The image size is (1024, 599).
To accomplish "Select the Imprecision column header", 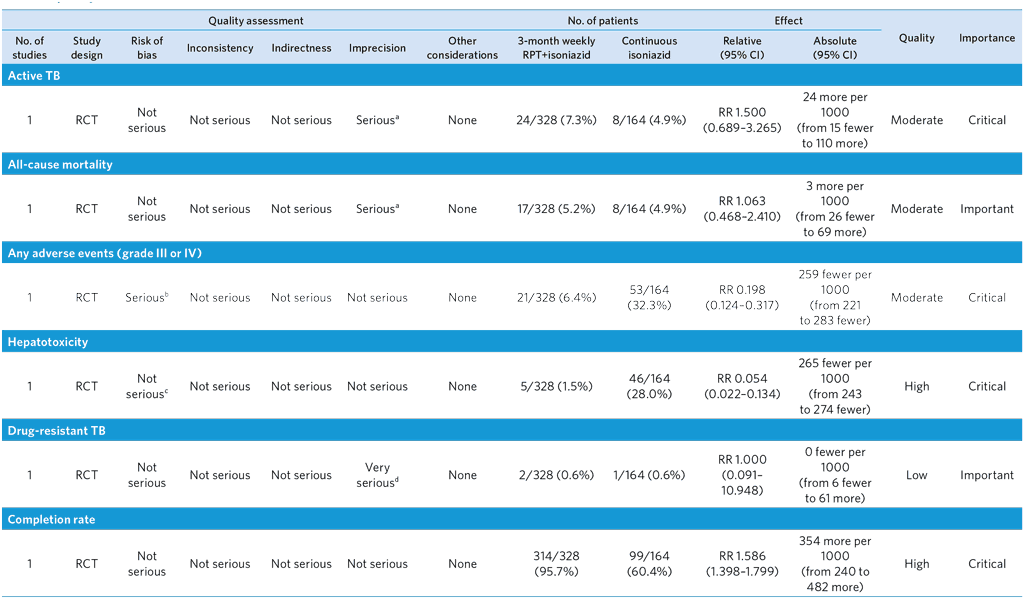I will [x=377, y=47].
